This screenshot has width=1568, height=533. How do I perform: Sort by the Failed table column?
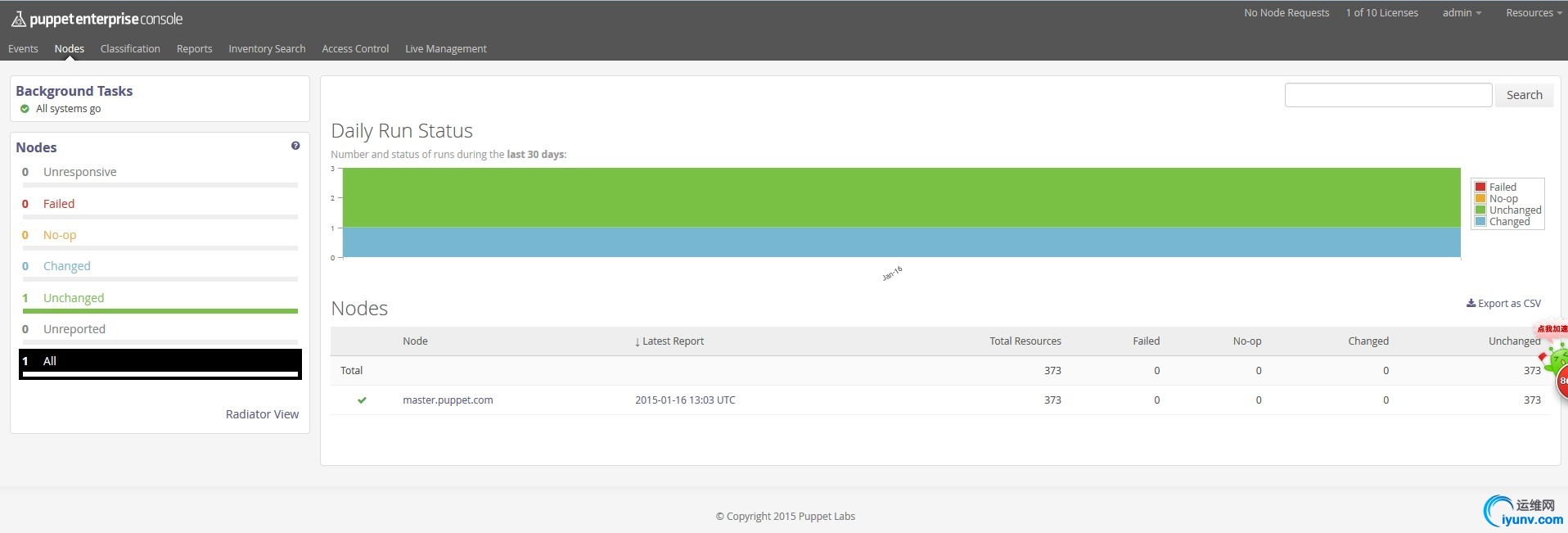1147,341
